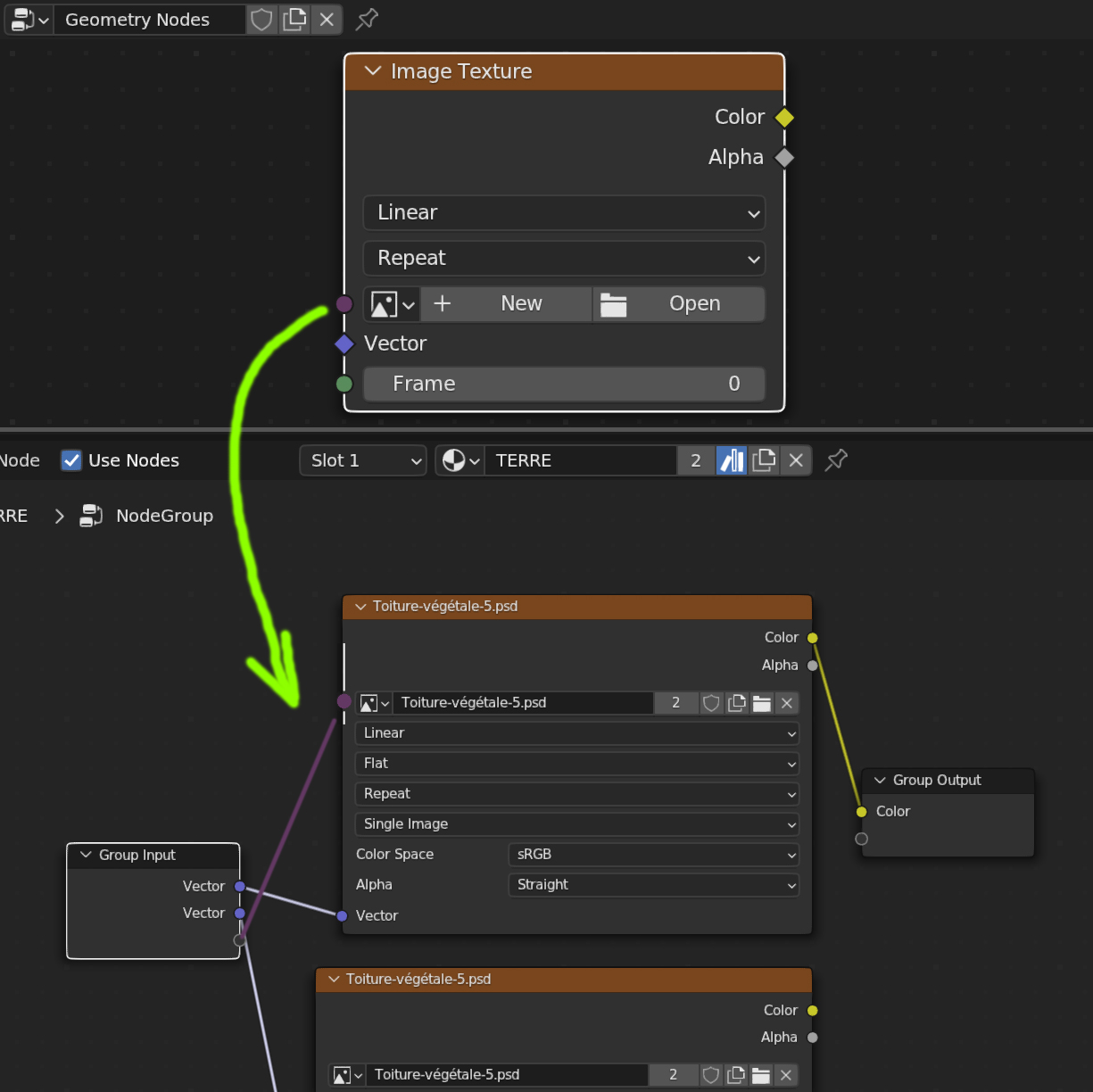This screenshot has height=1092, width=1093.
Task: Click the image input socket of Image Texture
Action: [344, 304]
